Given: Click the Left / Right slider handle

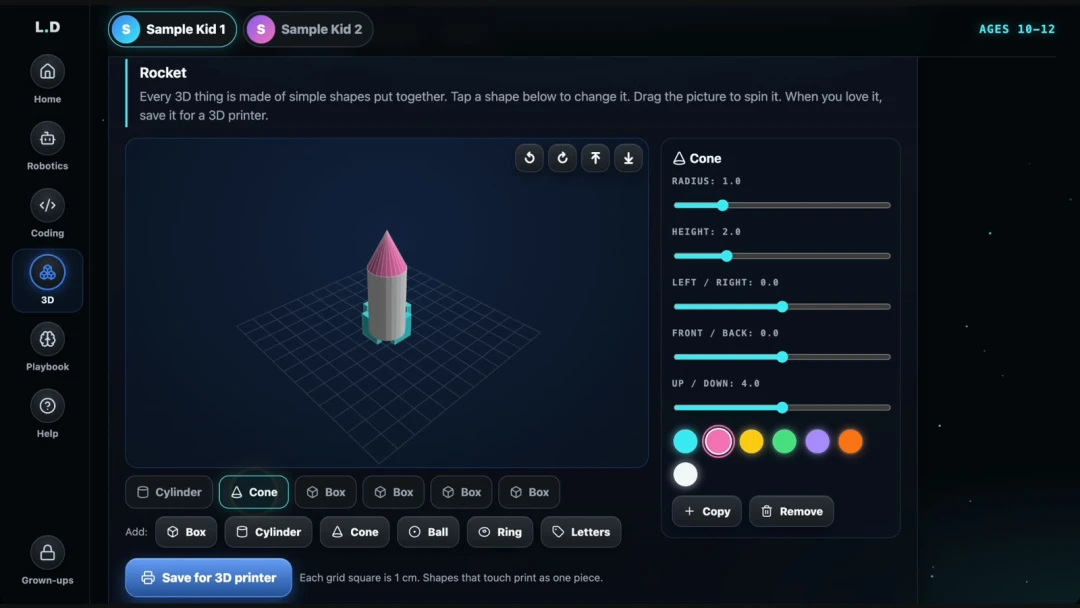Looking at the screenshot, I should 782,306.
